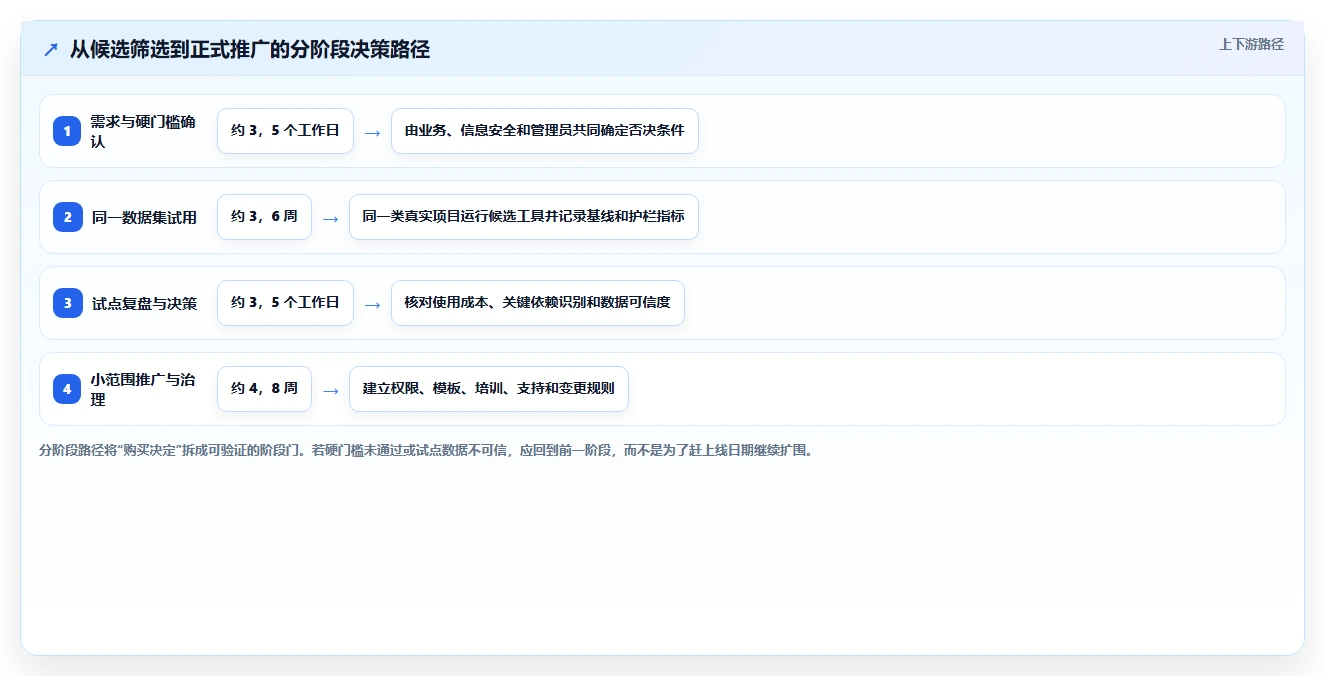Click the title 从候选筛选到正式推广的分阶段决策路径
The width and height of the screenshot is (1325, 676).
click(250, 49)
